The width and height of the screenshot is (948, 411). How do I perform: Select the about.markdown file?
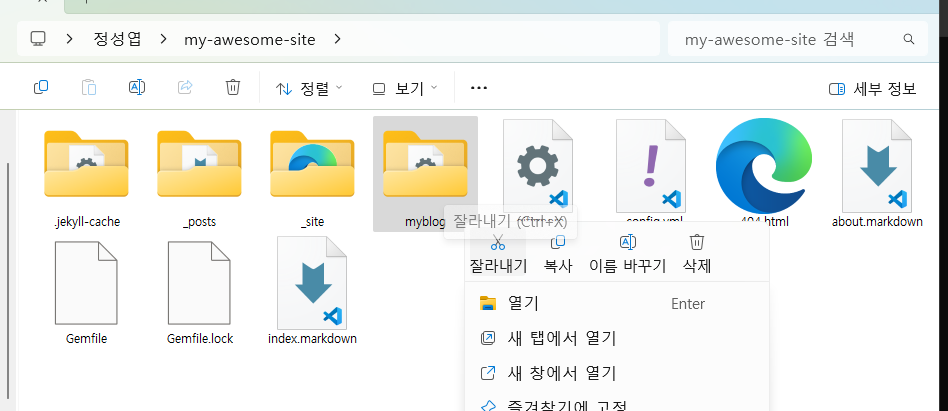[877, 175]
